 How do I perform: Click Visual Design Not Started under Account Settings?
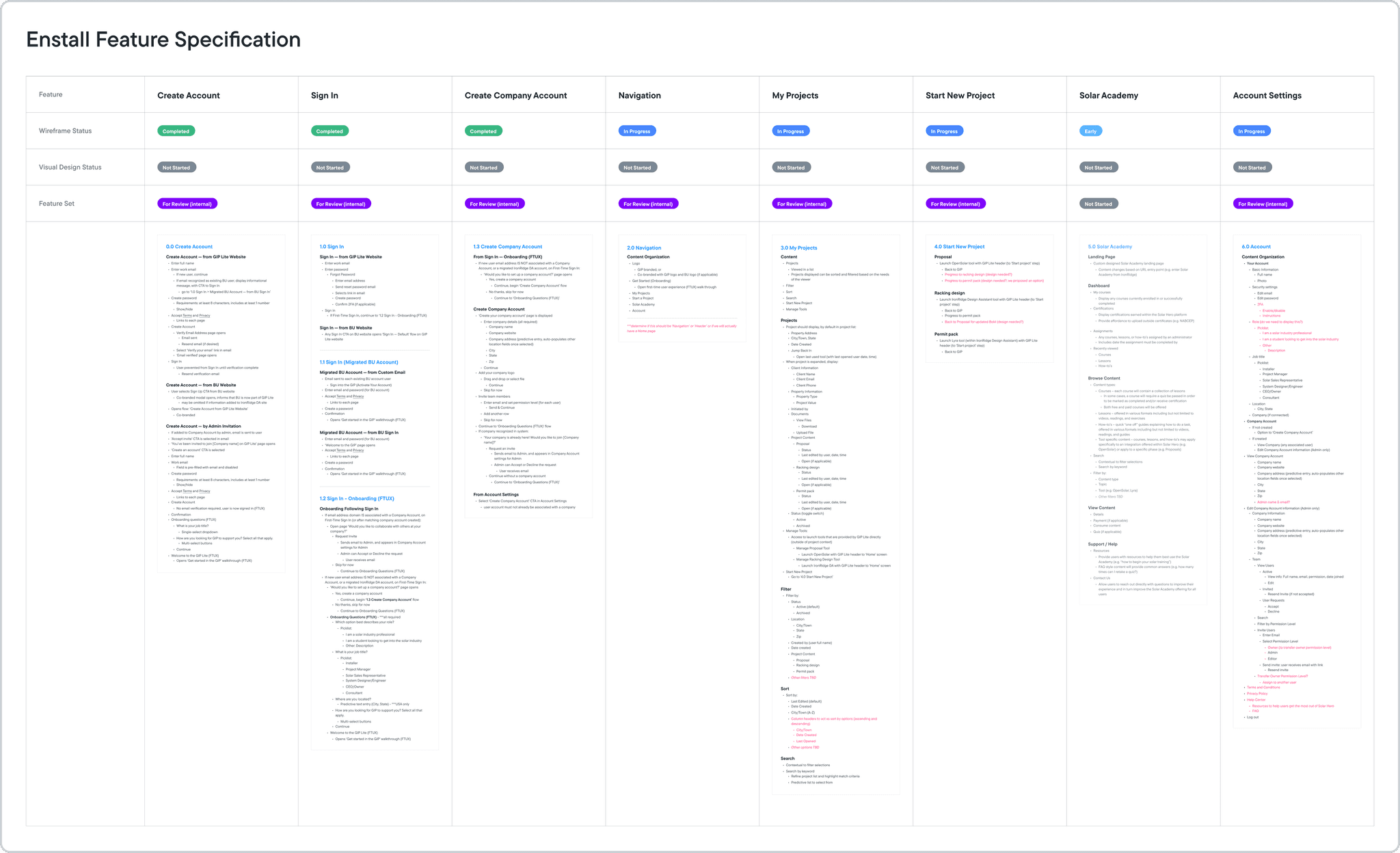[1253, 167]
